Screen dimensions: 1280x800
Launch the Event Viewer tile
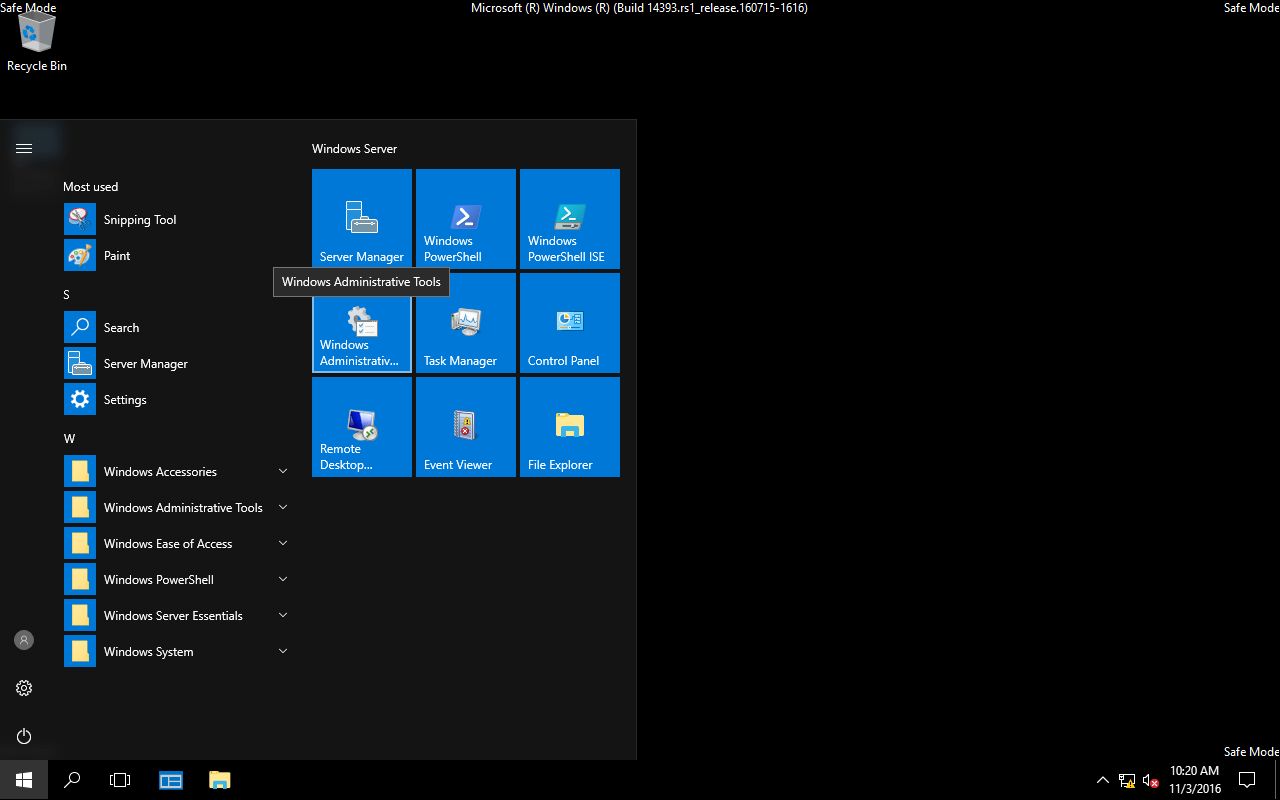click(x=466, y=427)
